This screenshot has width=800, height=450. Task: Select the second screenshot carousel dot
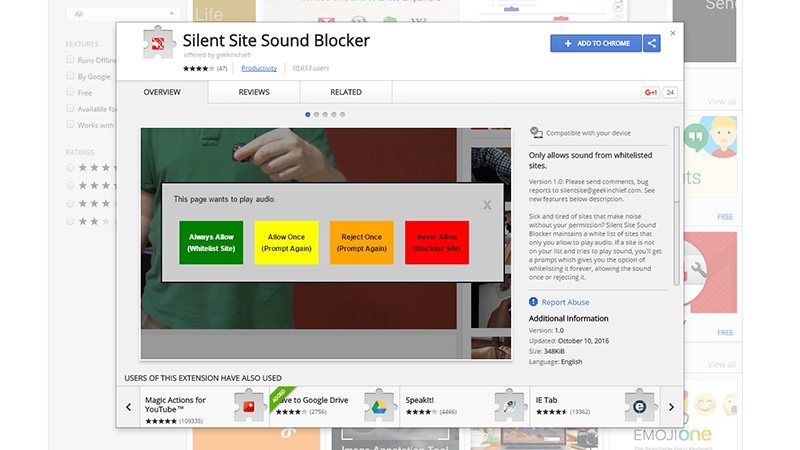(316, 115)
